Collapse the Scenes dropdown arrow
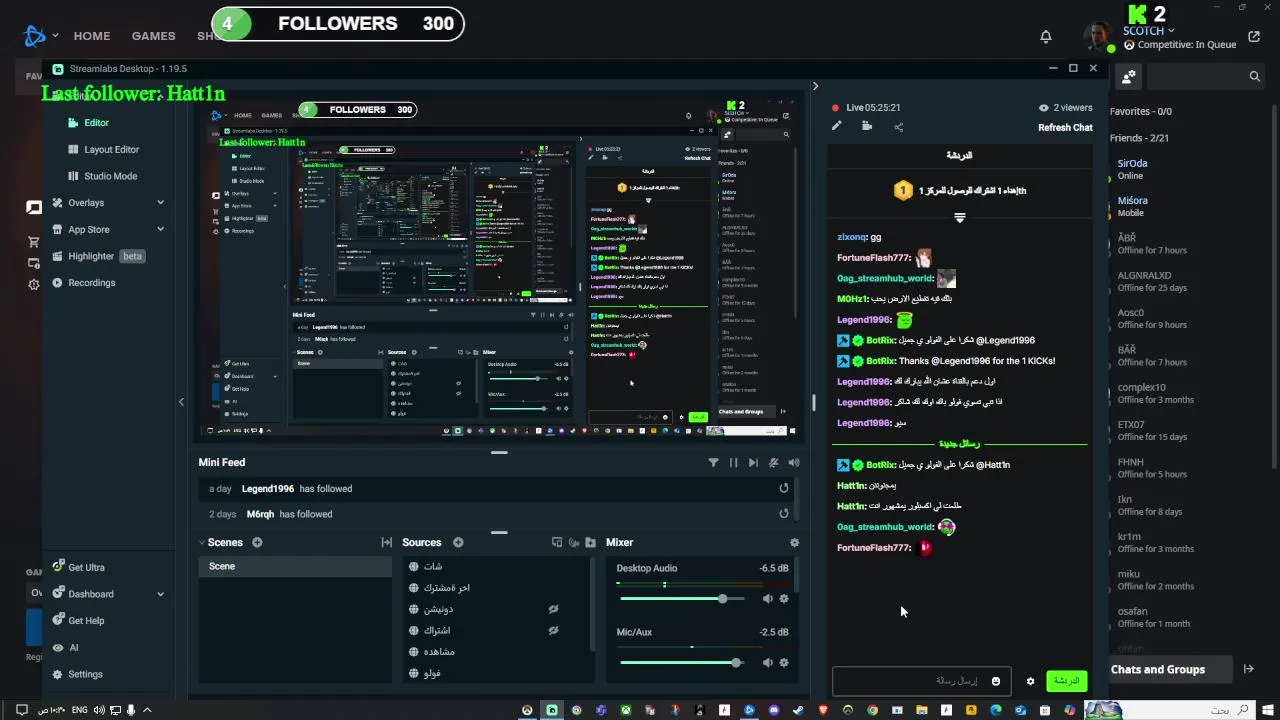This screenshot has height=720, width=1280. pyautogui.click(x=202, y=543)
